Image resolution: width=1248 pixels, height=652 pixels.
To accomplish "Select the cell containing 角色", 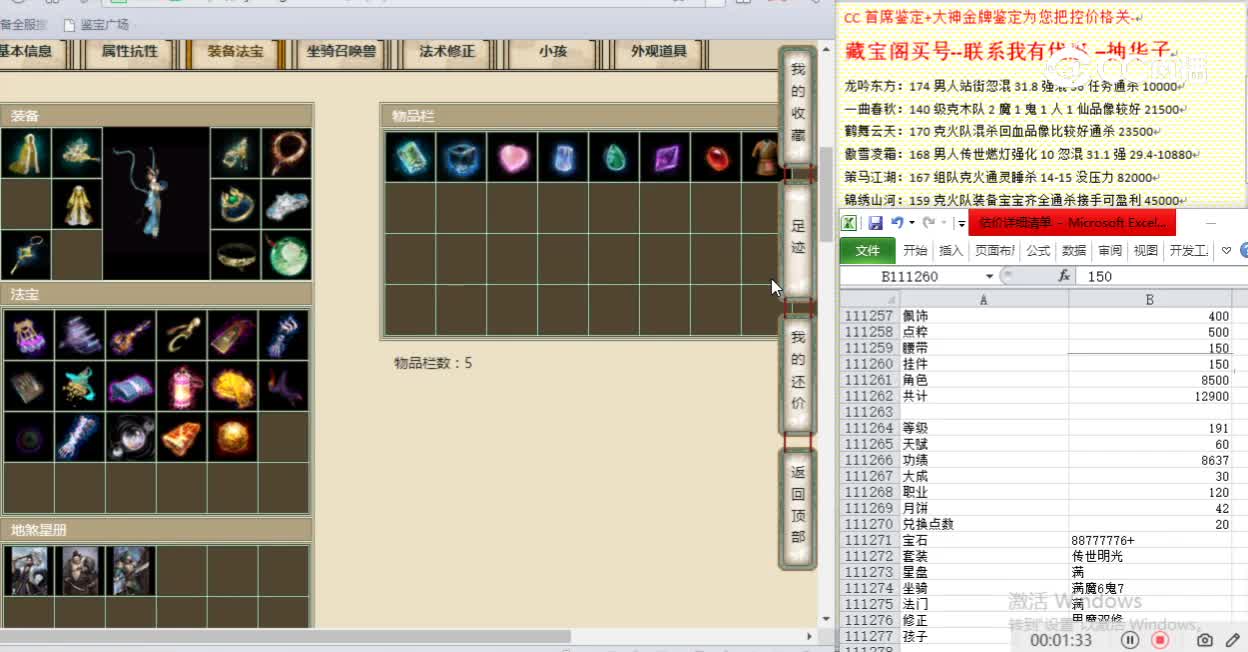I will pos(984,380).
